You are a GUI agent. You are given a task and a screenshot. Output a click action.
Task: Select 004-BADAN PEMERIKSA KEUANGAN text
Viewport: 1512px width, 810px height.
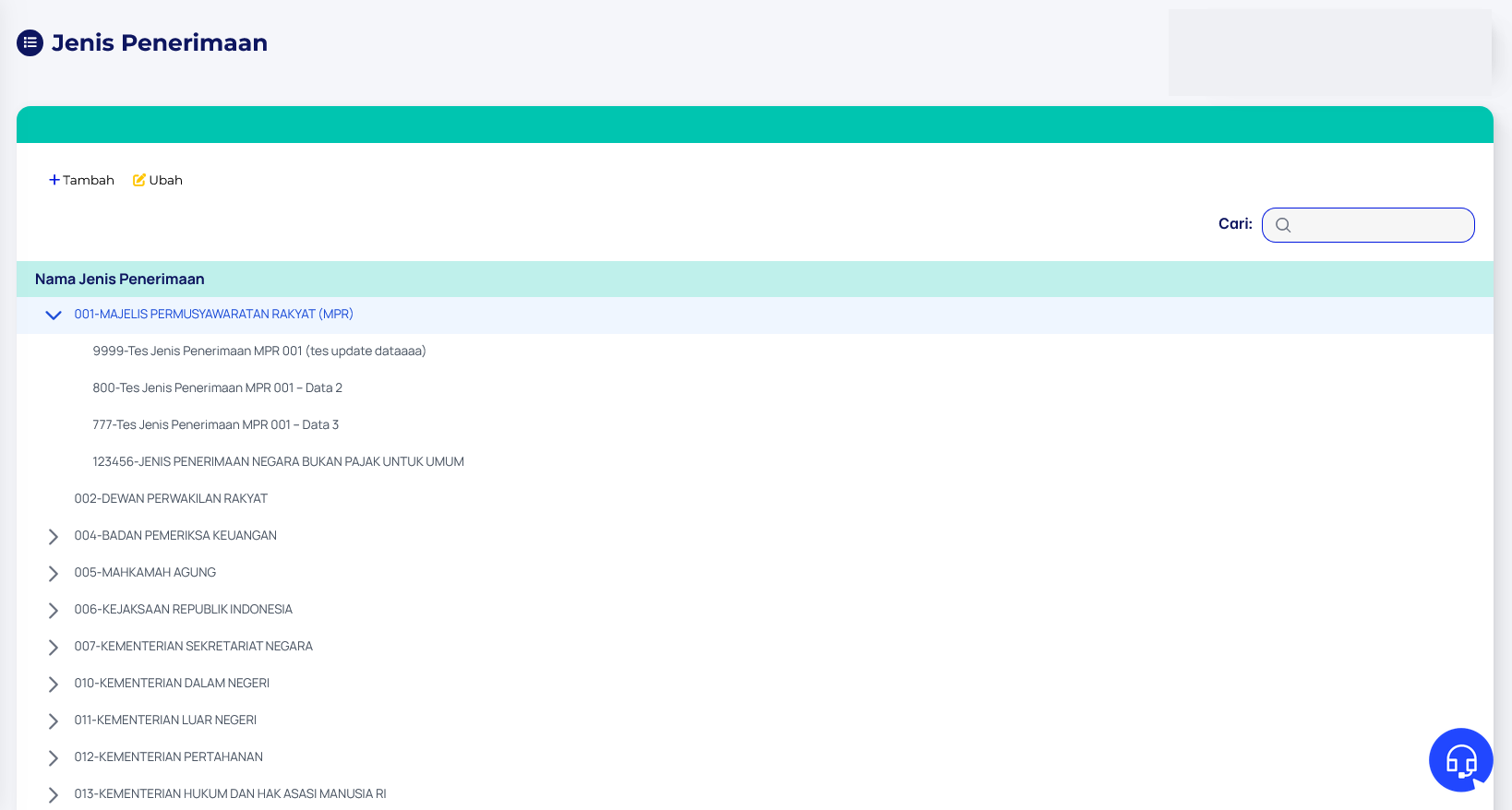175,536
